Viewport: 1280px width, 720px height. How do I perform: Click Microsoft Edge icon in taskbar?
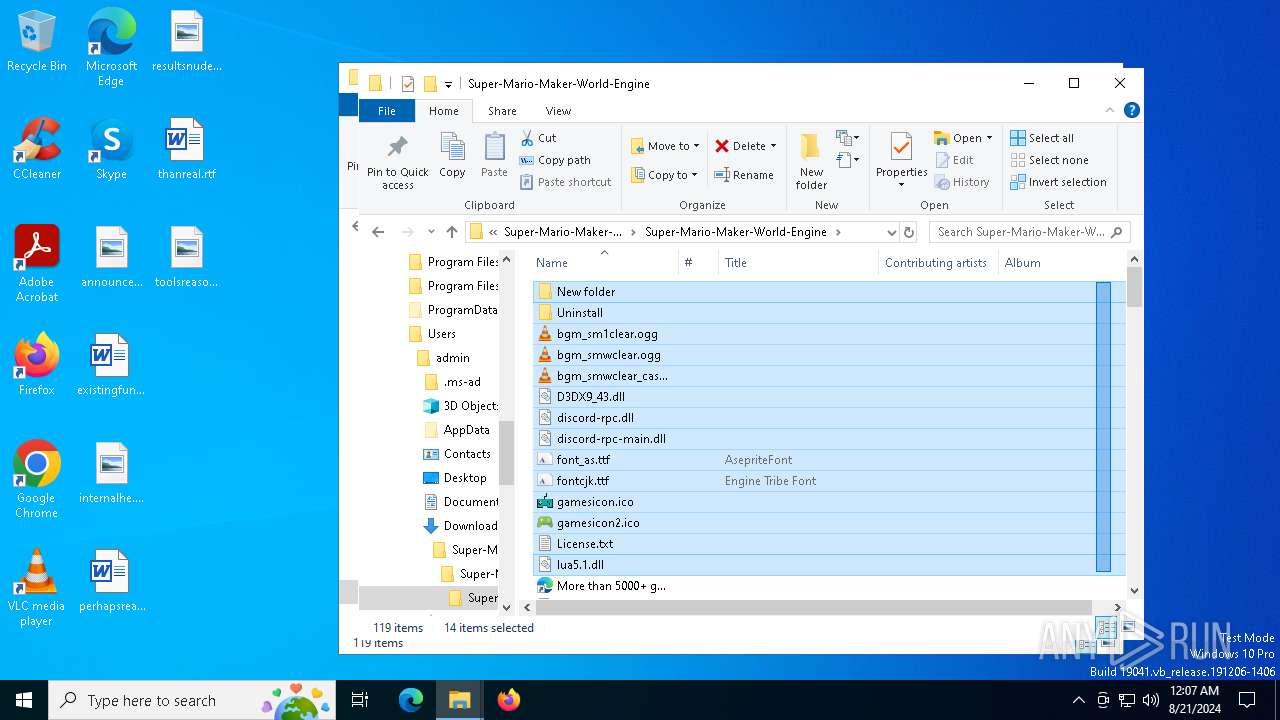[411, 700]
